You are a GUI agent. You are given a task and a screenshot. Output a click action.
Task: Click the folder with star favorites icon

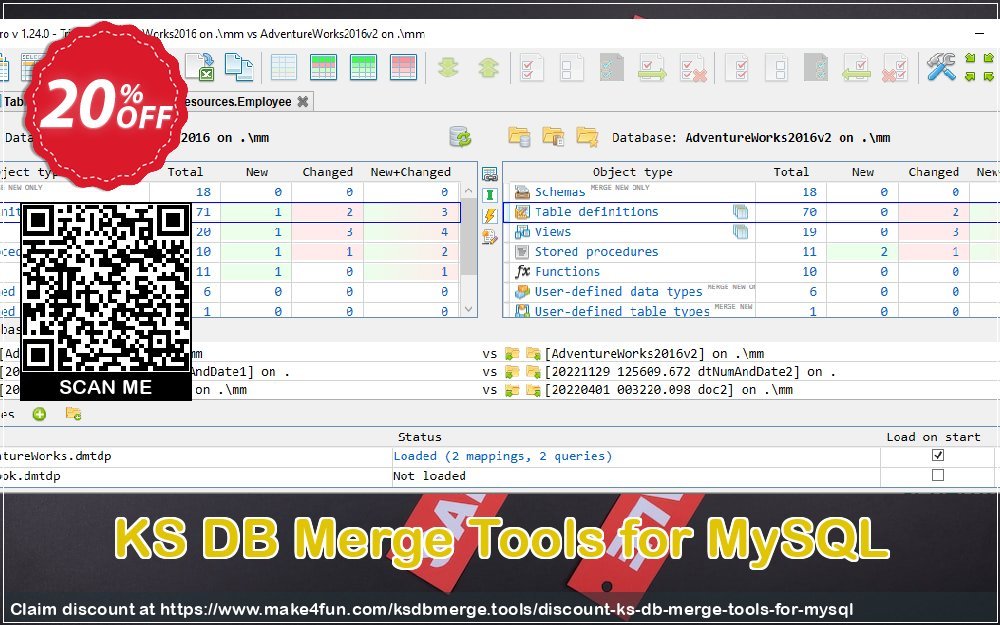[587, 136]
